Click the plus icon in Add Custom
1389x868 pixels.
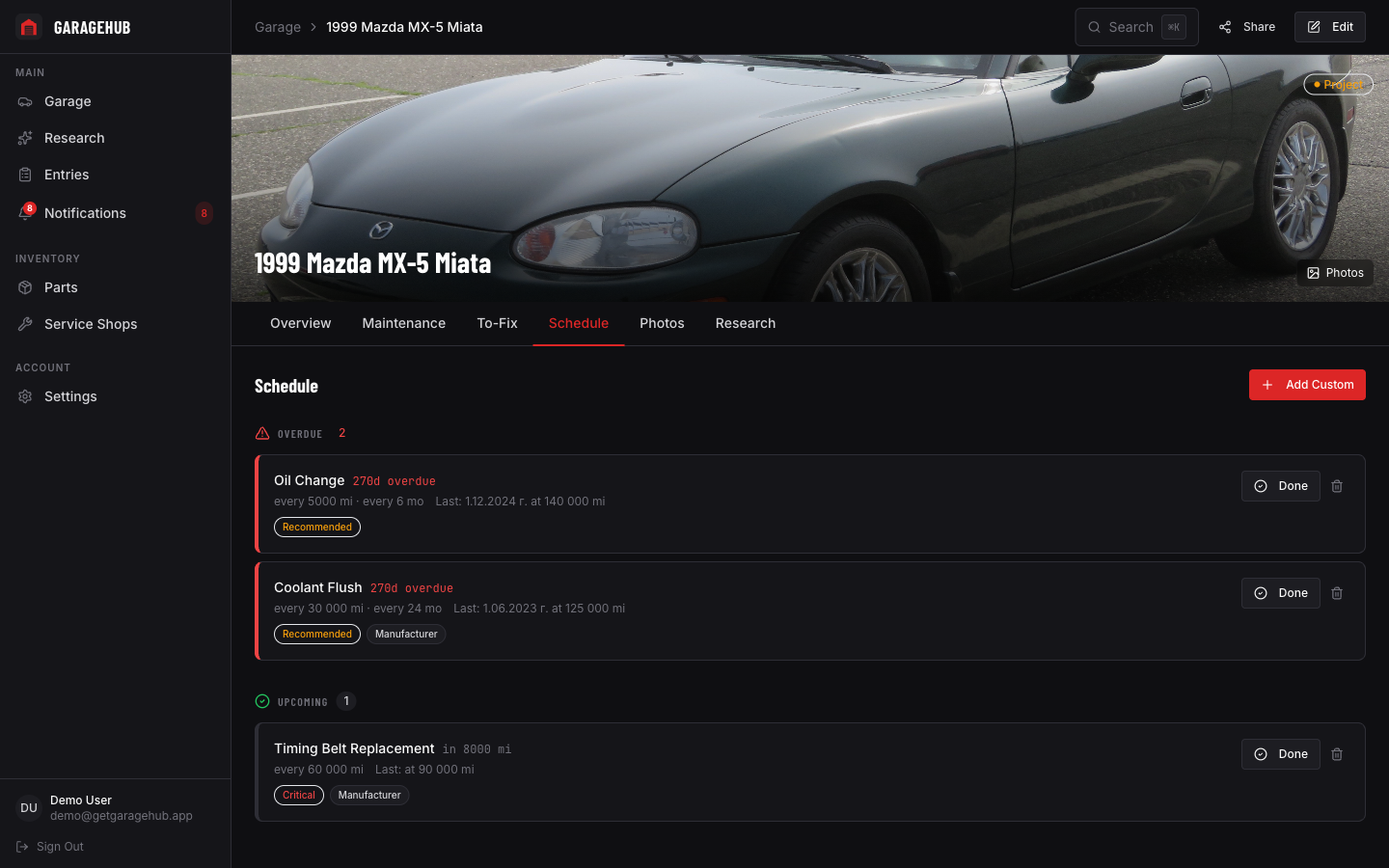[1267, 385]
